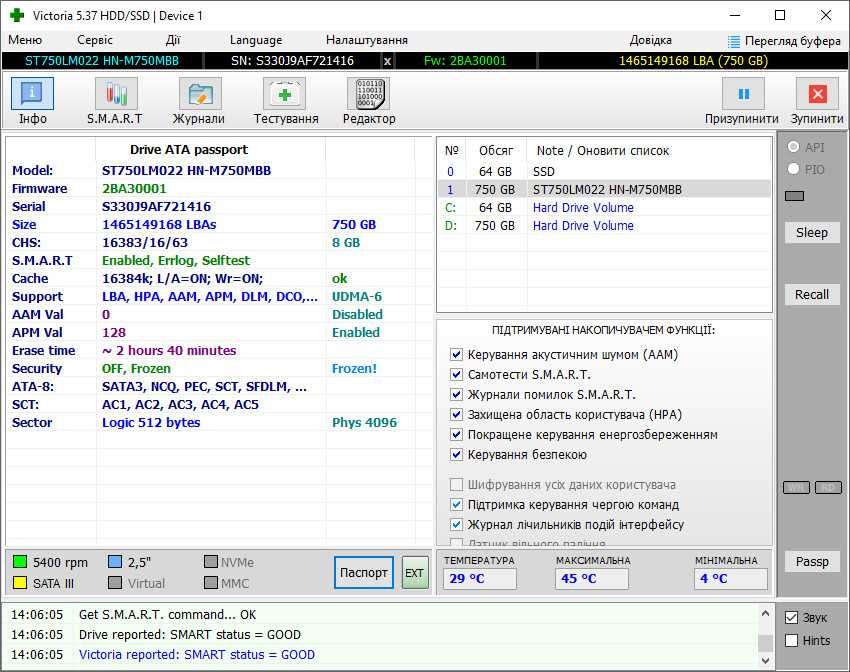Toggle Журнал лічильників подій інтерфейсу checkbox
The width and height of the screenshot is (850, 672).
pyautogui.click(x=456, y=525)
